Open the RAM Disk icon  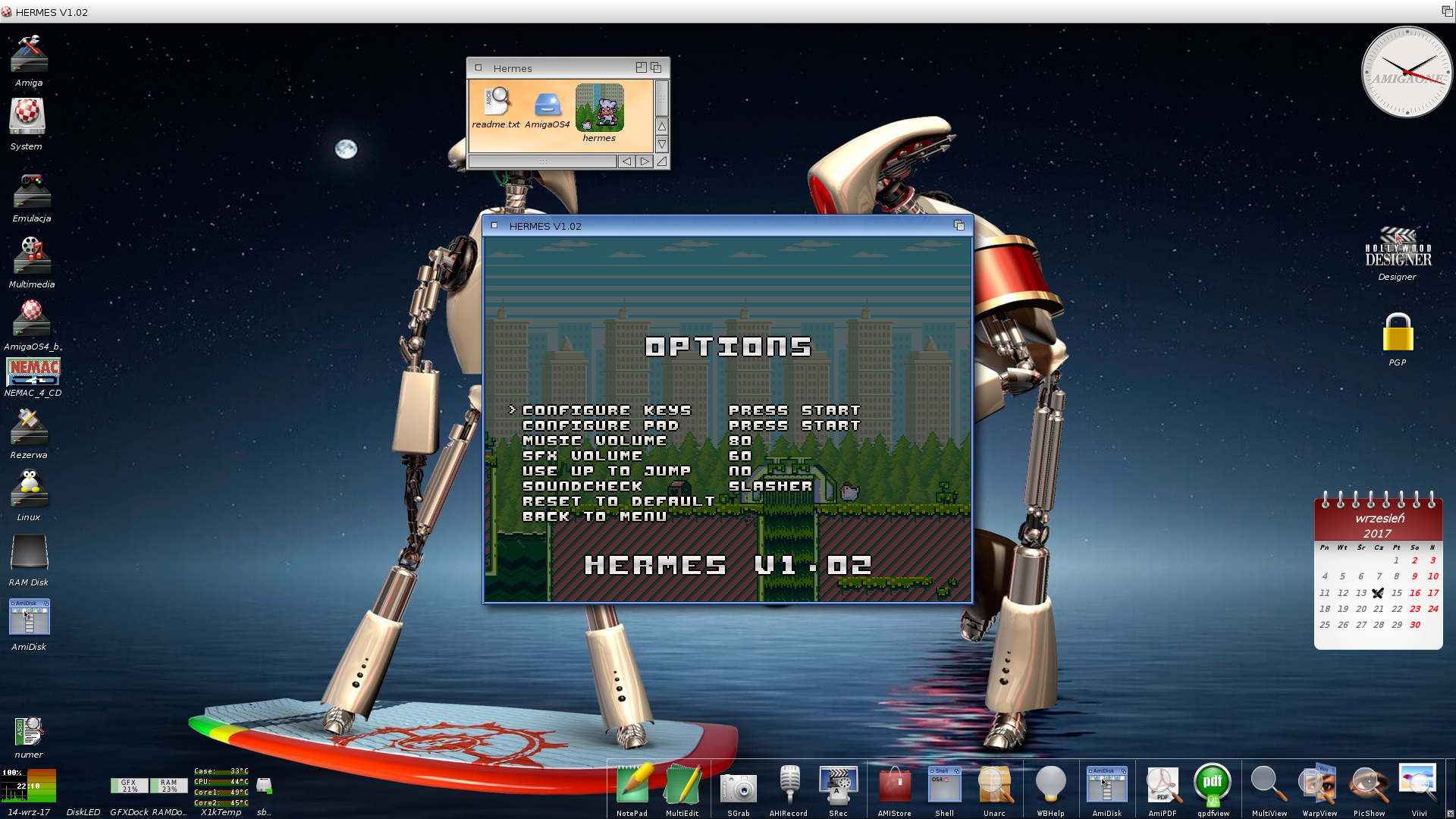pos(29,553)
